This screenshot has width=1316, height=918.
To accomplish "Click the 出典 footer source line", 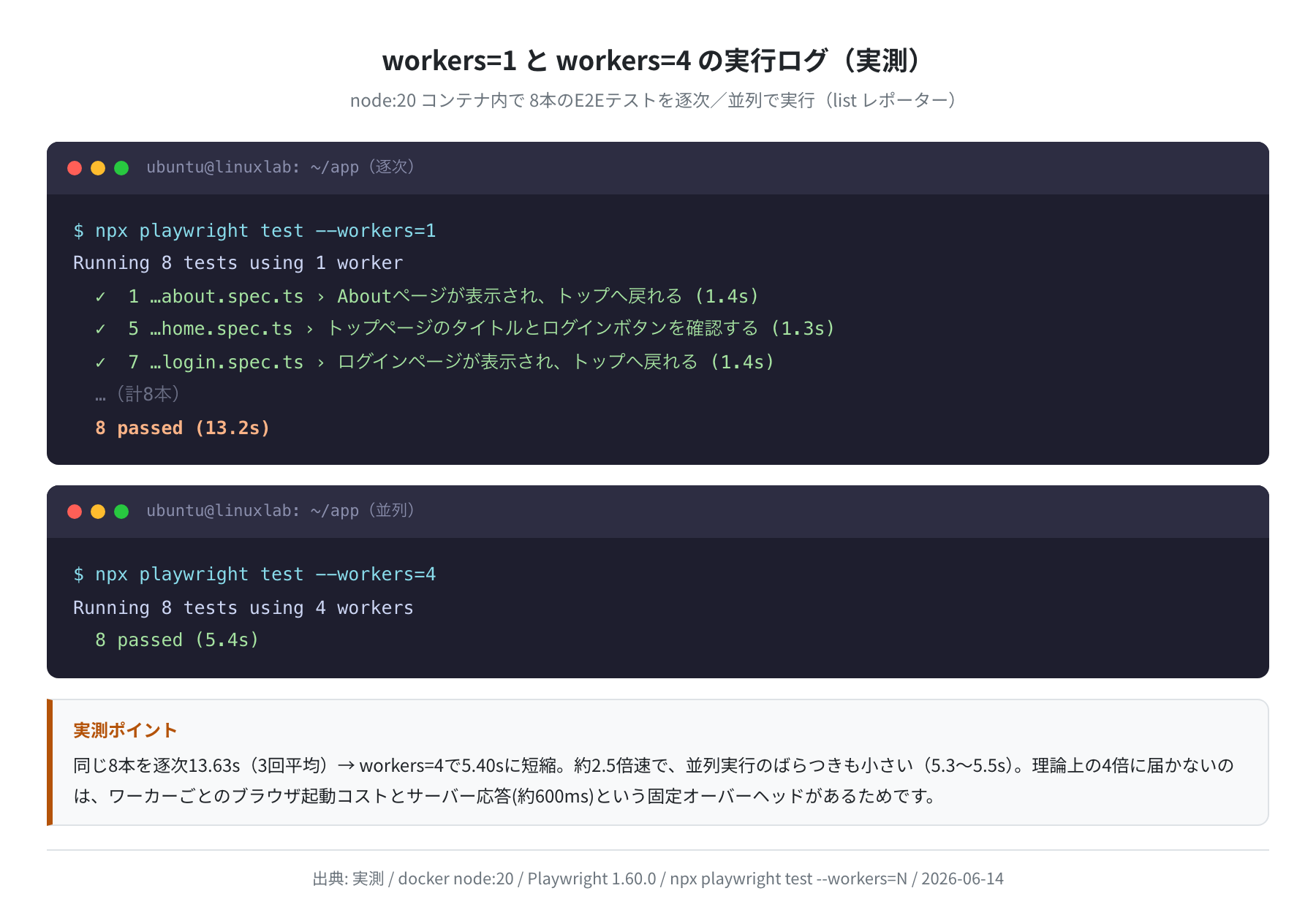I will (658, 879).
